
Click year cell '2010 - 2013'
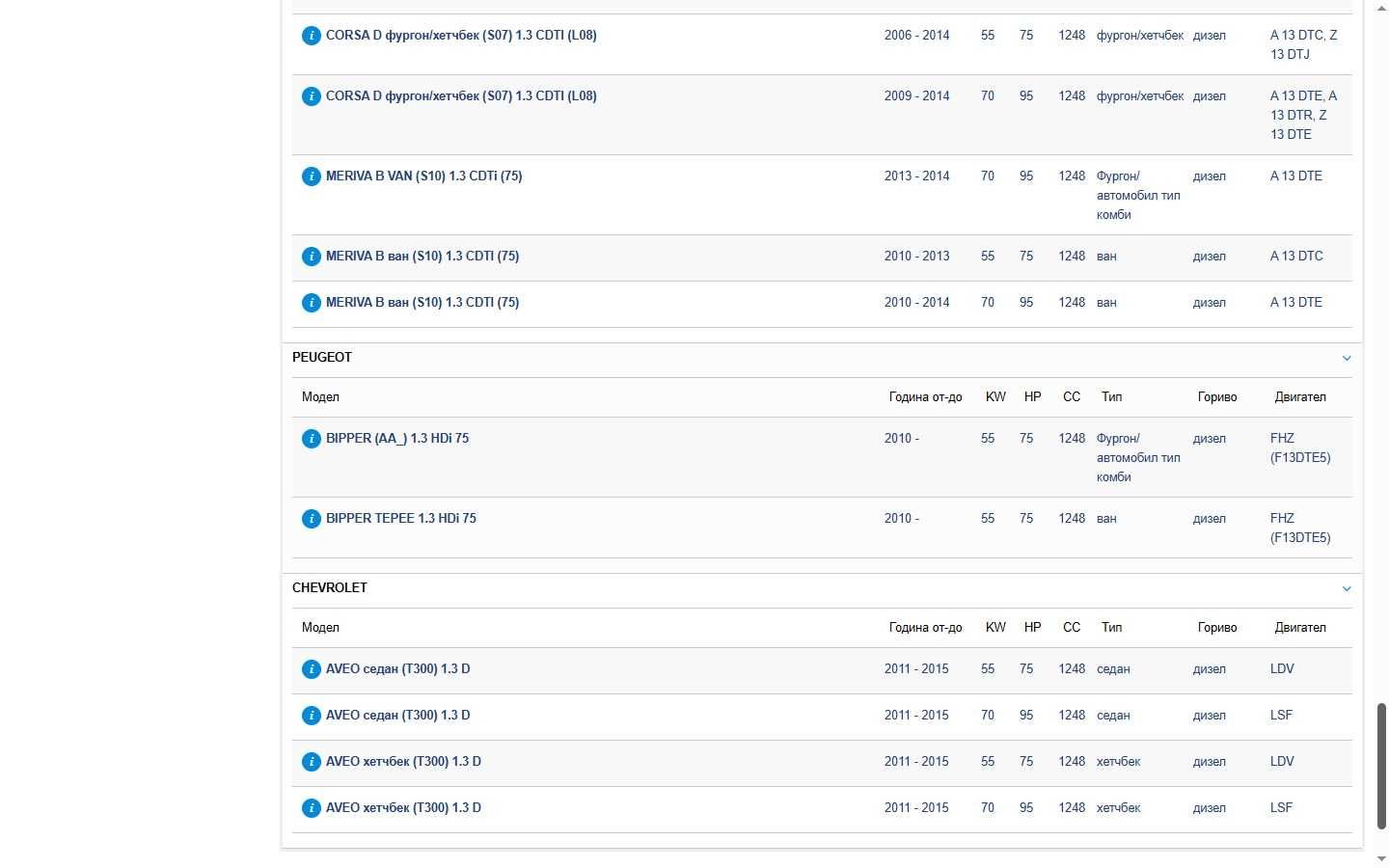(917, 256)
